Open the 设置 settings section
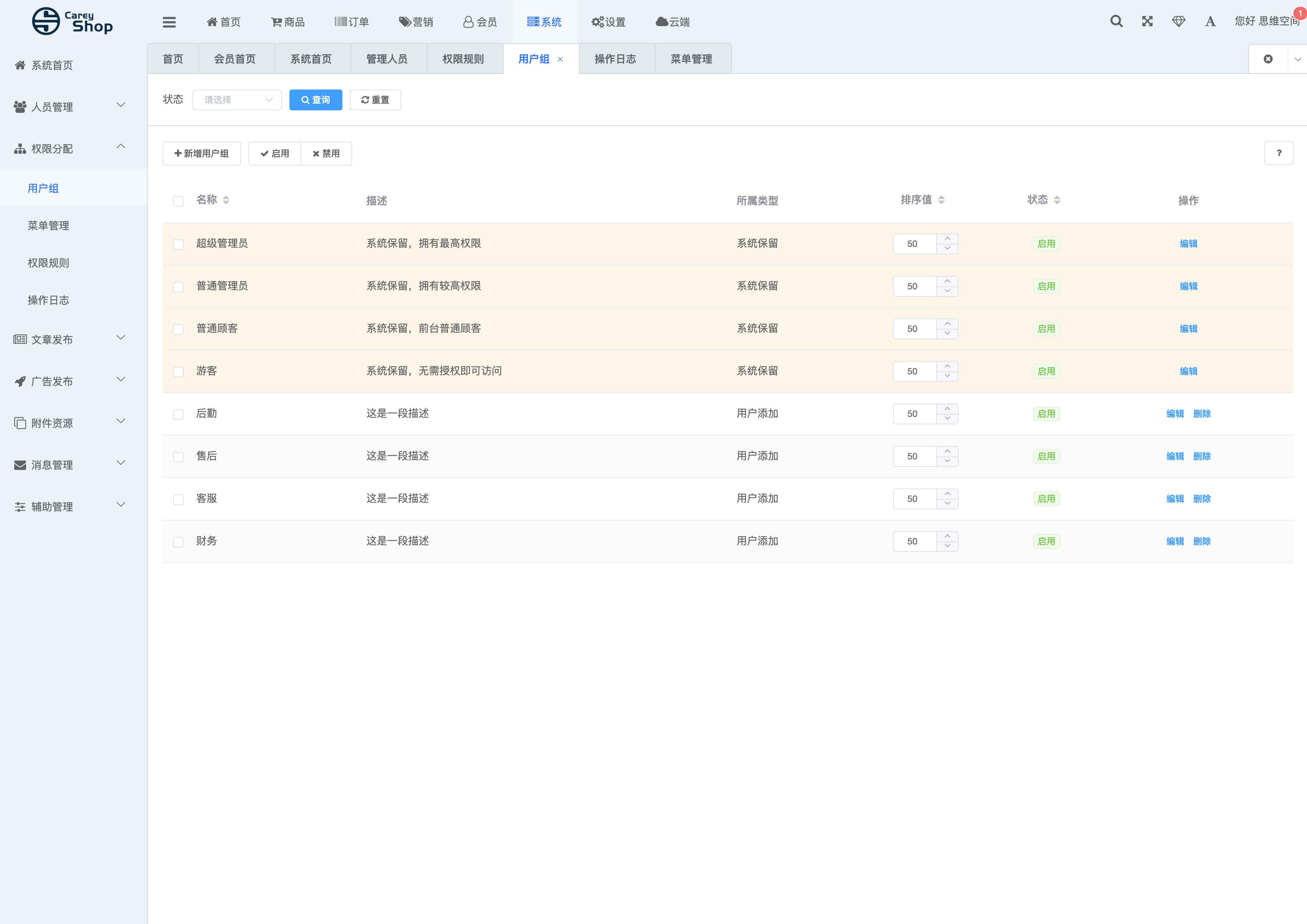The width and height of the screenshot is (1307, 924). click(608, 22)
